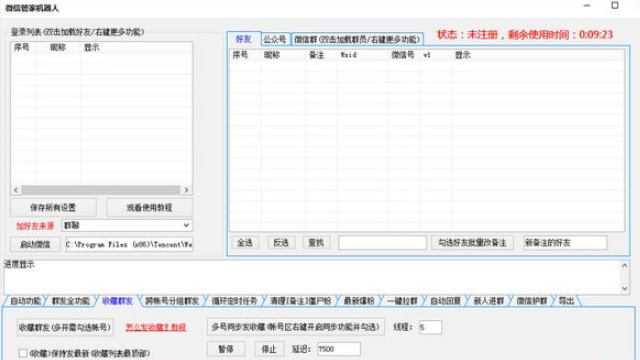
Task: Click the 保存所有设置 button
Action: point(53,208)
